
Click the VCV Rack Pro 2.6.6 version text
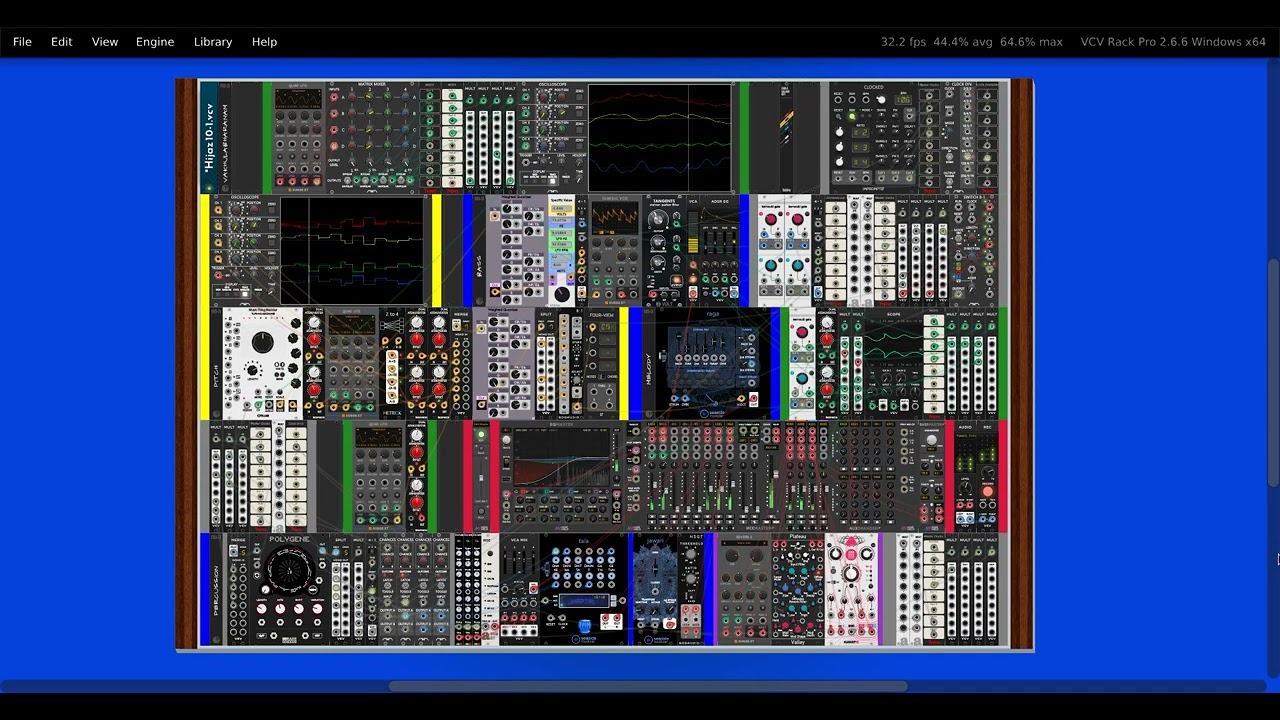point(1173,42)
